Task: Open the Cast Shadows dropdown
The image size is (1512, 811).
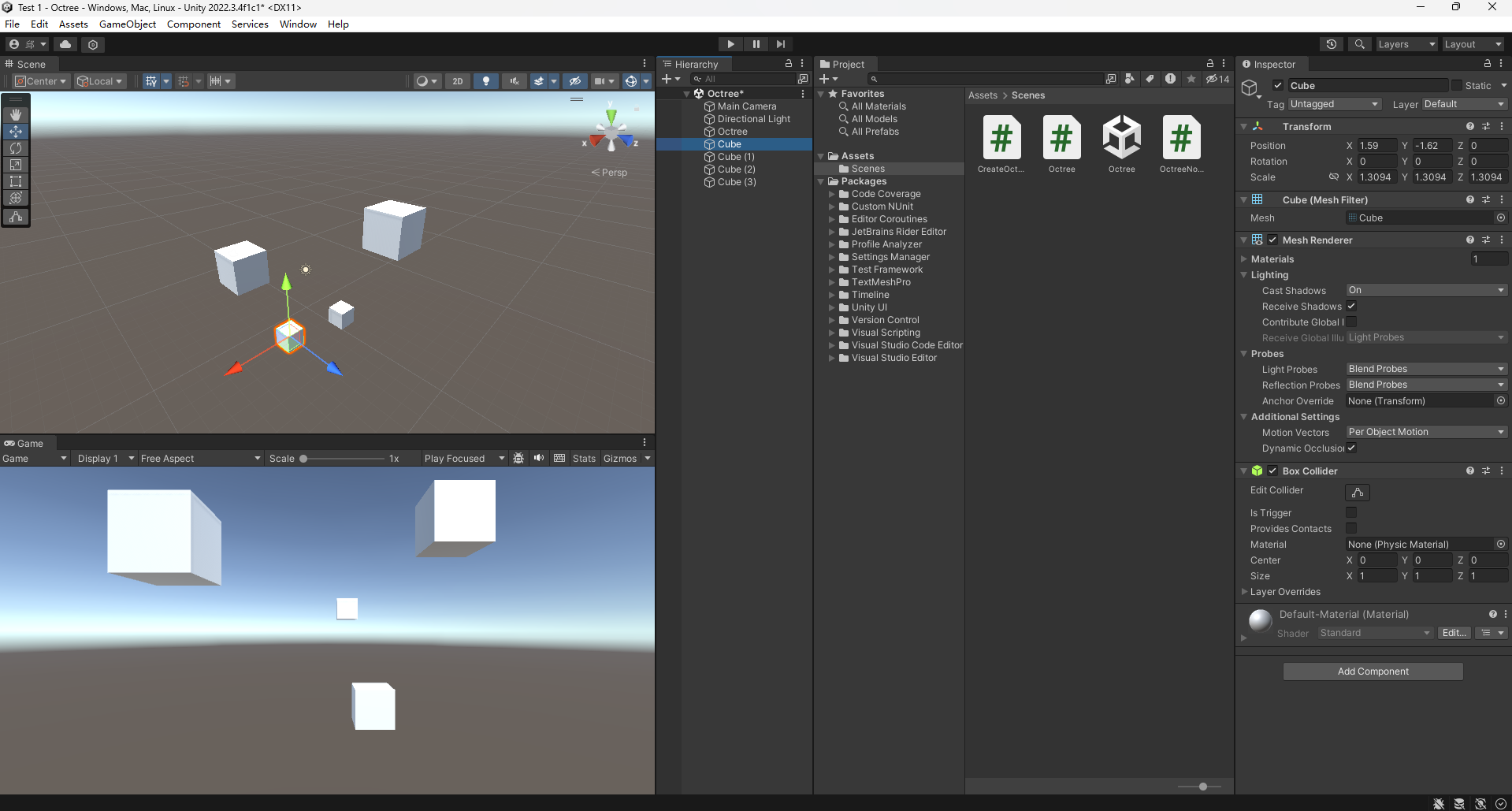Action: [1427, 290]
